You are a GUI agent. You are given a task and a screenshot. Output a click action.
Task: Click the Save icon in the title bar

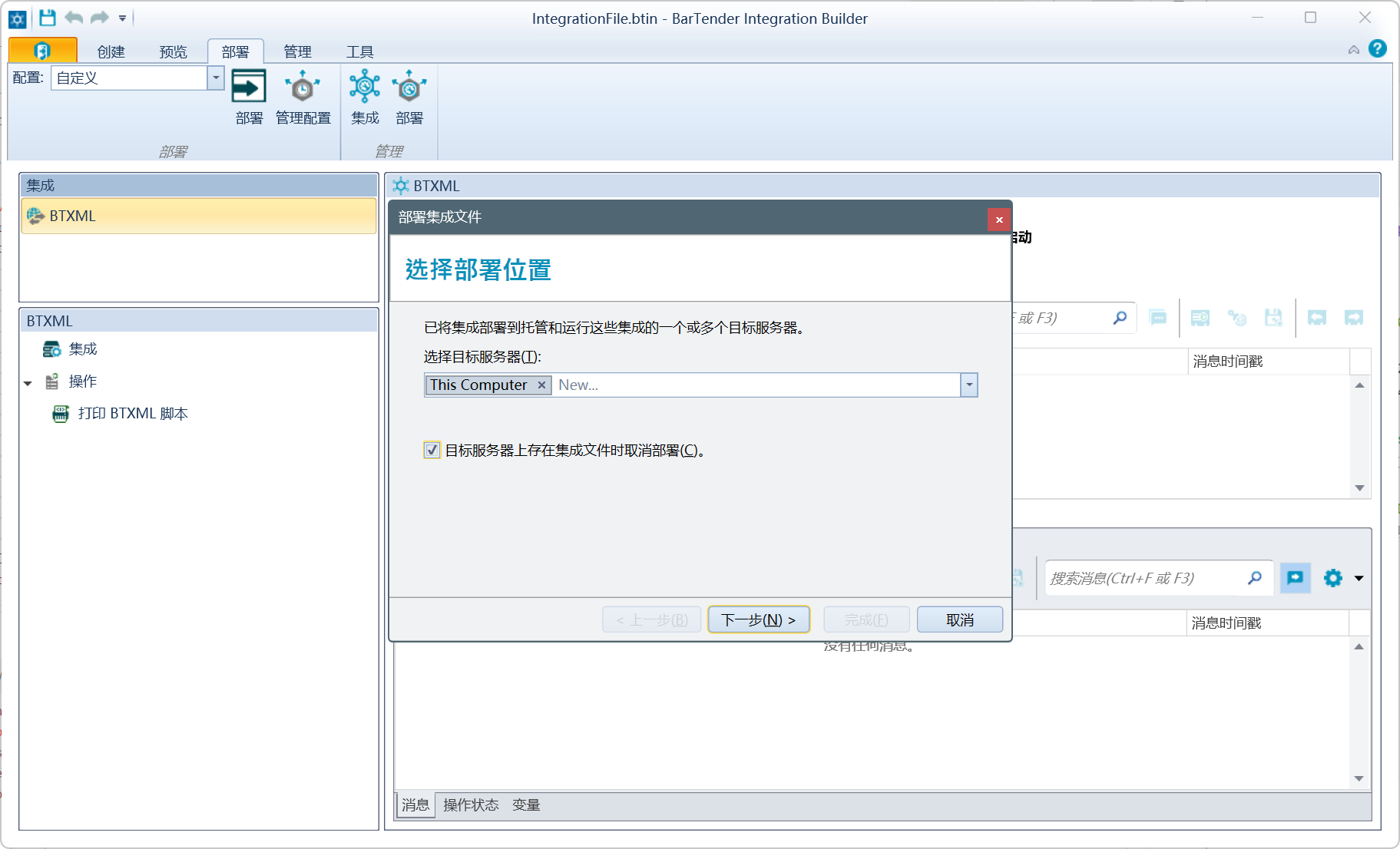(48, 18)
